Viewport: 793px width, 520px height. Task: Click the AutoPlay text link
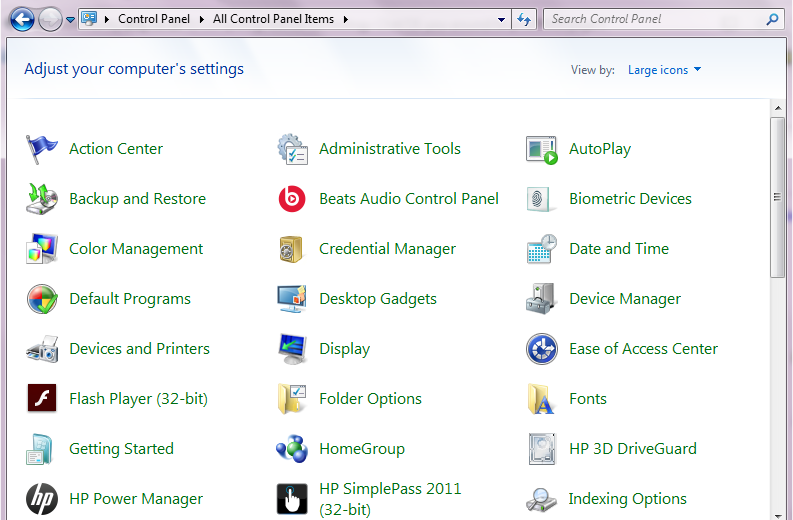600,149
